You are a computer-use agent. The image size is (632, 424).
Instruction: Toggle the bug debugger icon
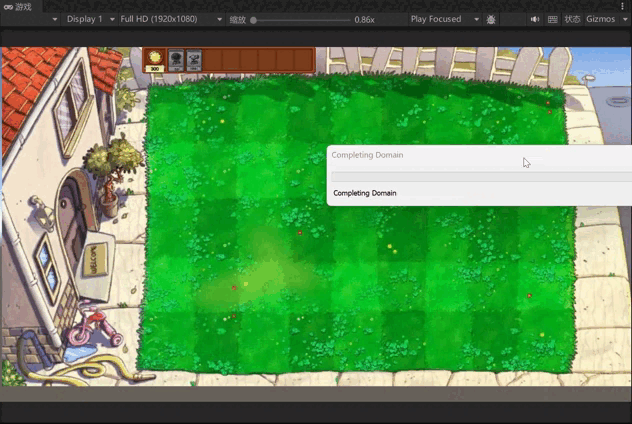491,19
